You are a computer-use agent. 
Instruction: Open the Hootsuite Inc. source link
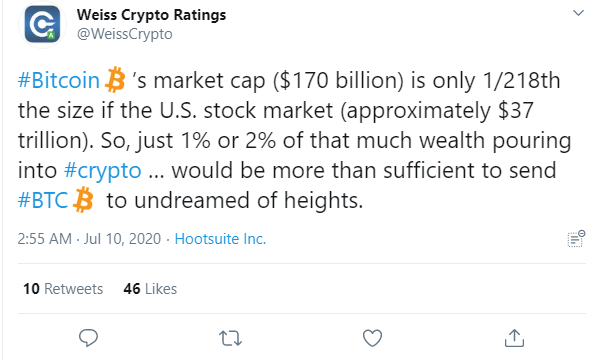(x=220, y=239)
